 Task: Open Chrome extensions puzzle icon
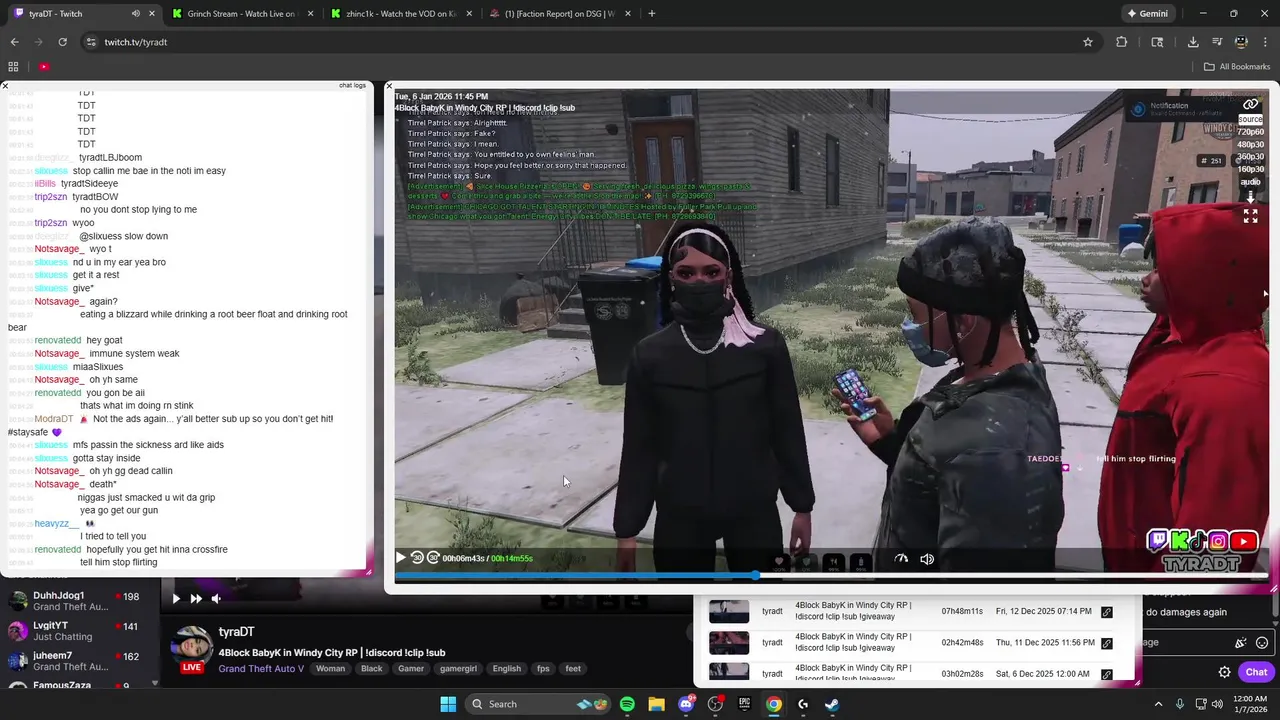1121,42
